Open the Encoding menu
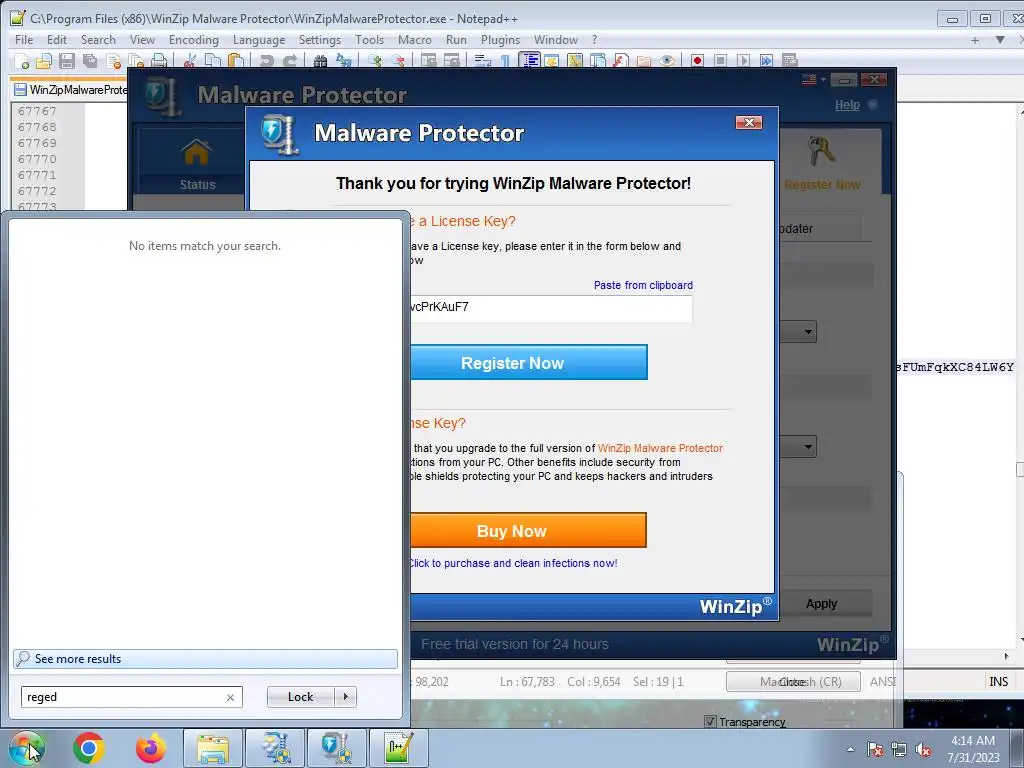1024x768 pixels. click(193, 40)
